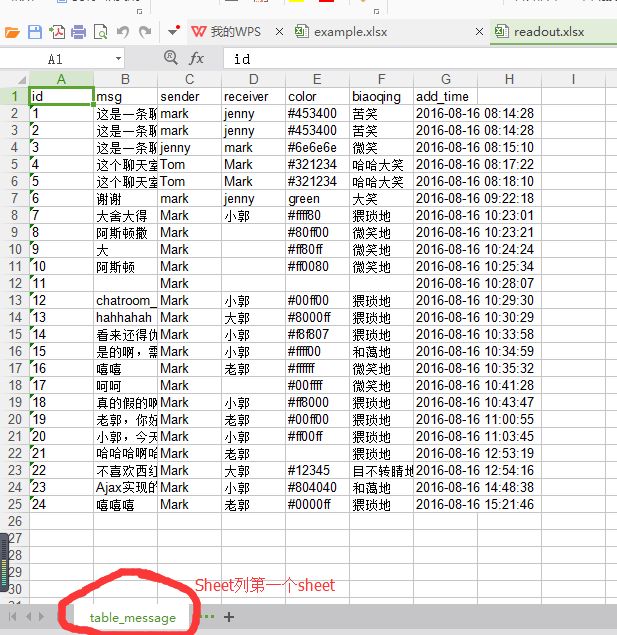Go to next sheet arrow
This screenshot has height=635, width=617.
[x=41, y=617]
